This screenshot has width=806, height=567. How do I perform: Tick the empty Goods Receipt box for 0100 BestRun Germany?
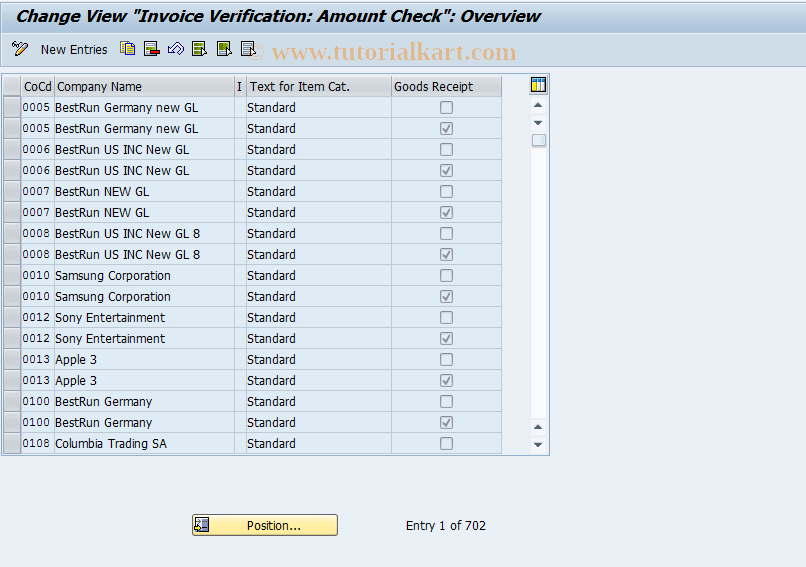click(446, 401)
